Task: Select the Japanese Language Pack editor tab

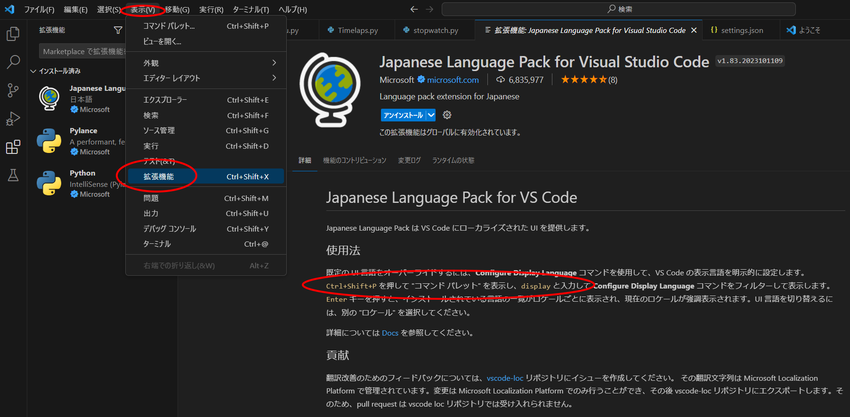Action: pos(588,30)
